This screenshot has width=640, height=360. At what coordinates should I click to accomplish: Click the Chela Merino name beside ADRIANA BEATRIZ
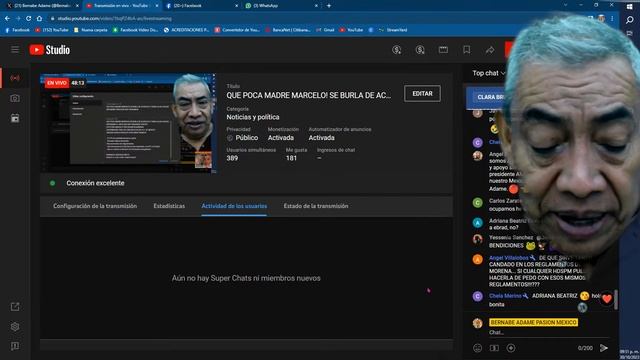(x=505, y=296)
